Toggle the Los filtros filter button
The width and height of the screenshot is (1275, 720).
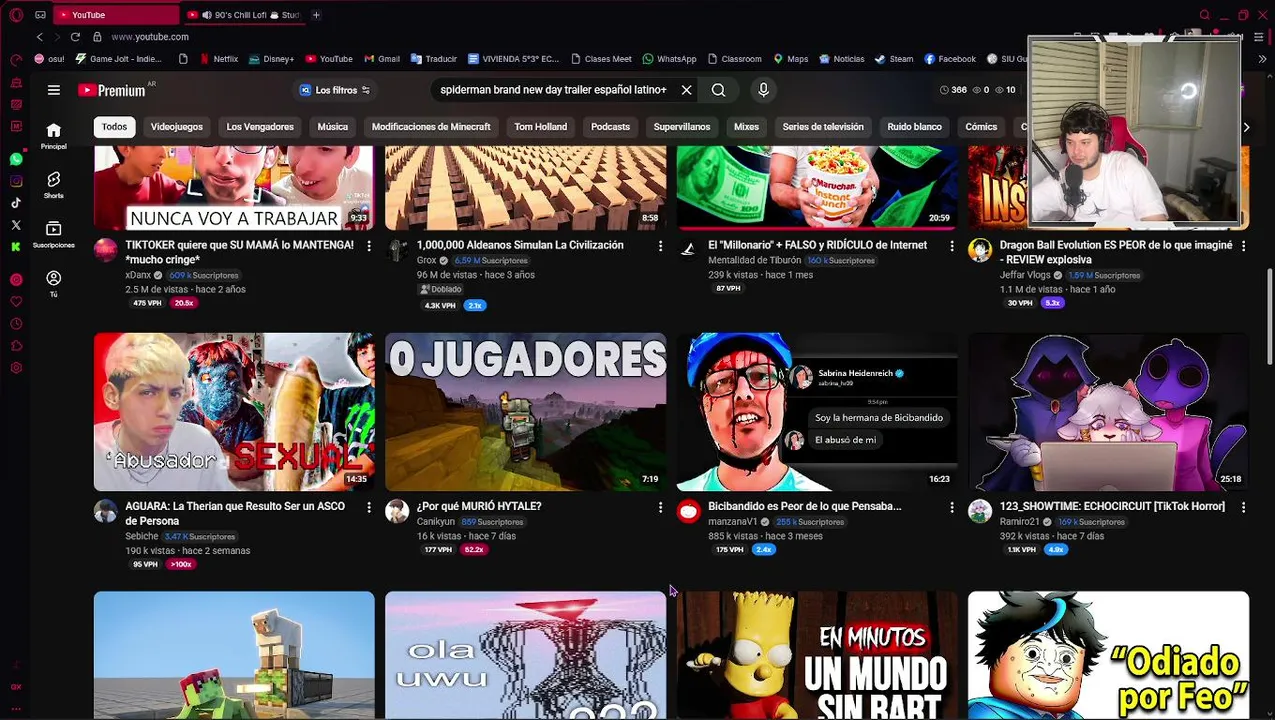[336, 90]
